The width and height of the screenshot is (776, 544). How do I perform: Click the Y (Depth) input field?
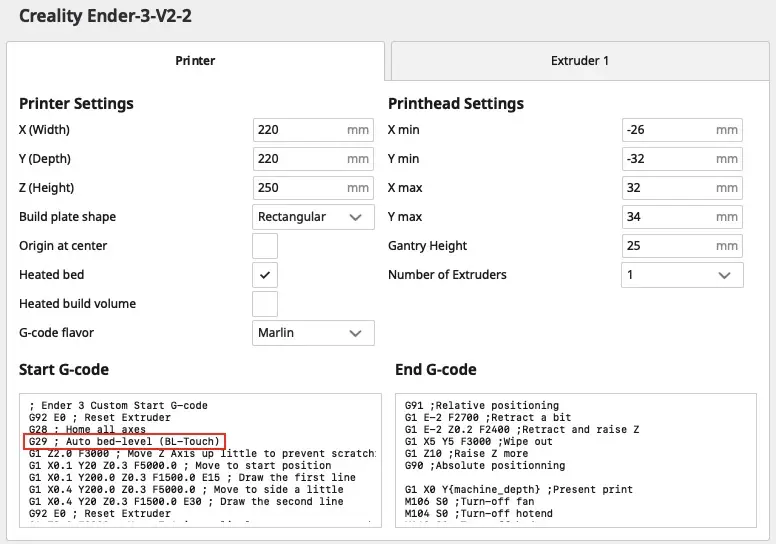point(300,159)
